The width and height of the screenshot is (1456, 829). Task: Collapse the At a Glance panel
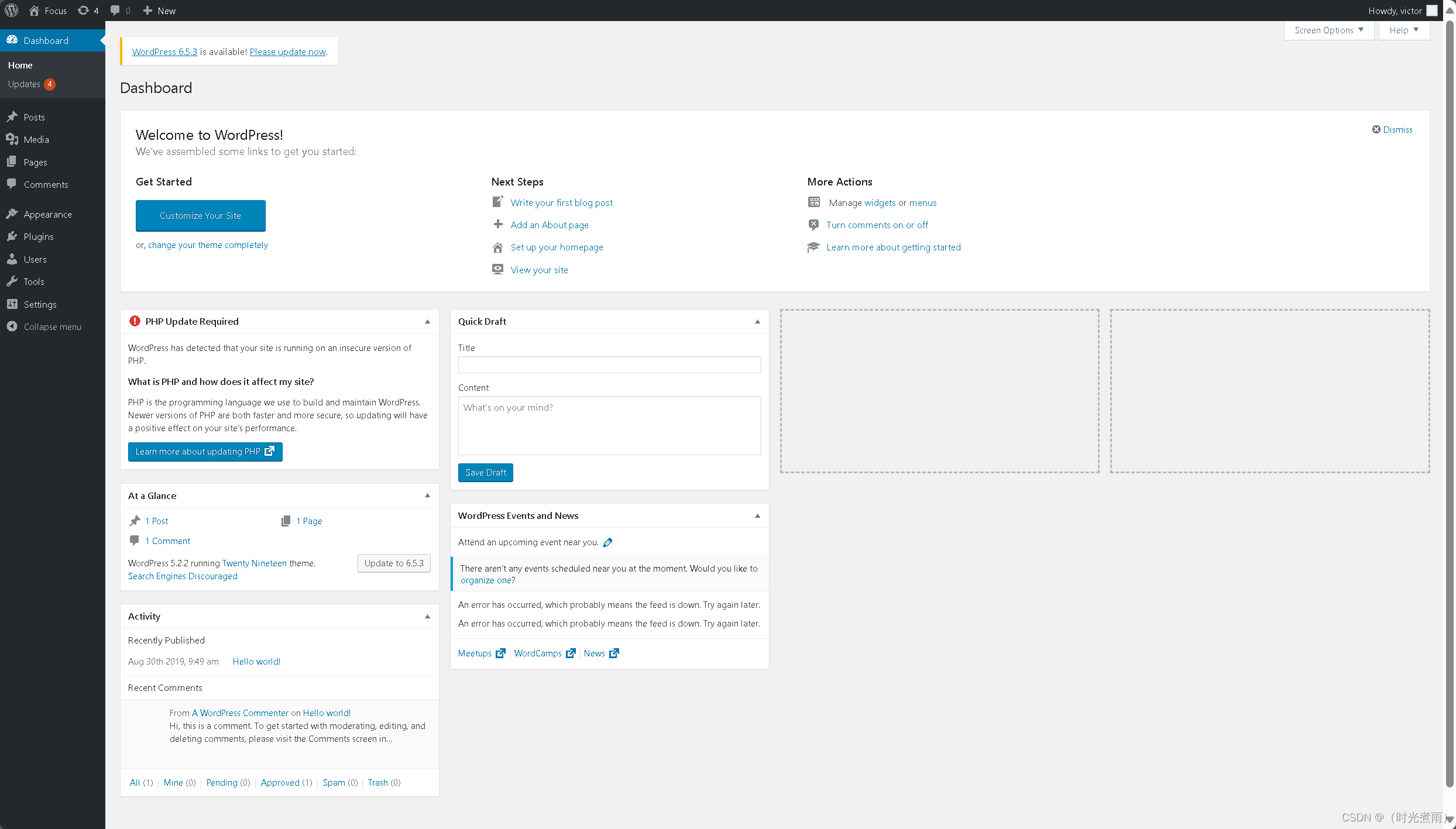coord(428,496)
